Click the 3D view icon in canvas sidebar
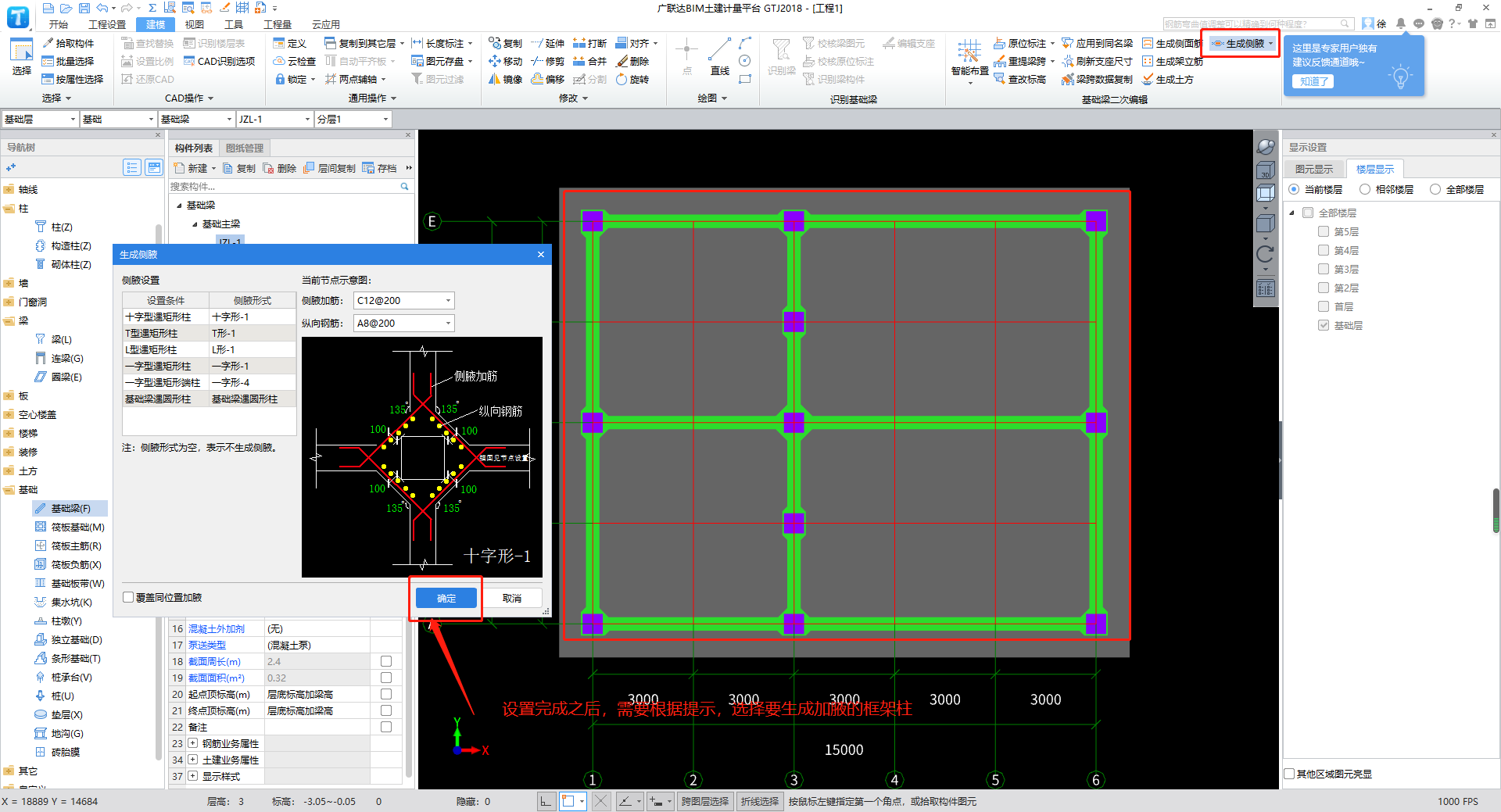This screenshot has width=1501, height=812. point(1265,171)
